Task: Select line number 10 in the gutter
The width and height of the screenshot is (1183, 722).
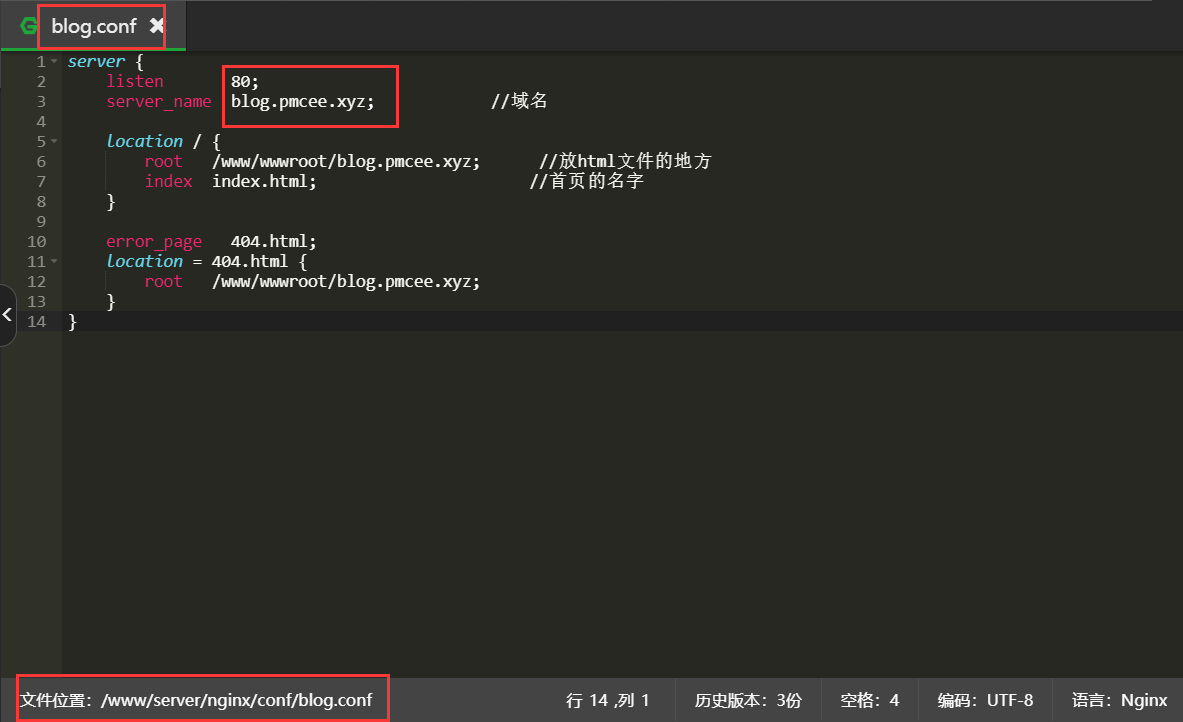Action: click(37, 241)
